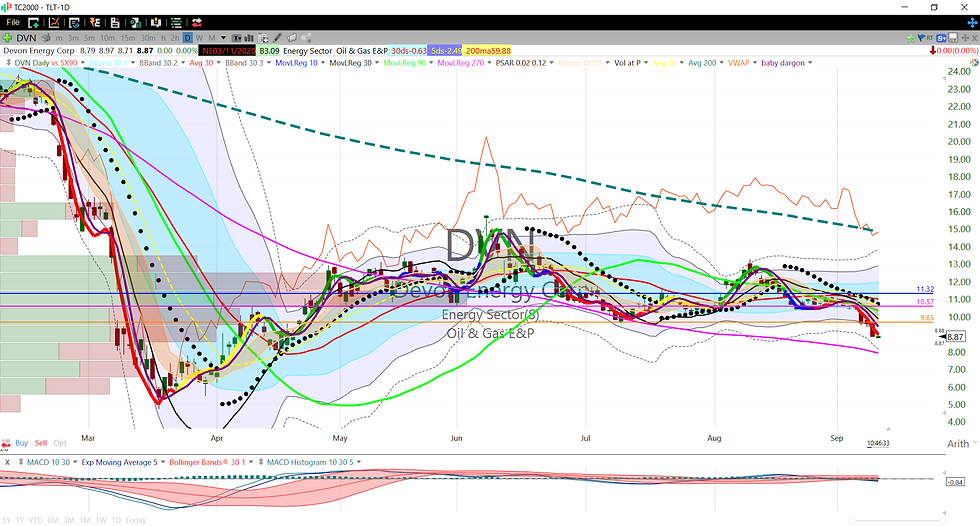Click the 8.87 current price marker on axis

956,337
